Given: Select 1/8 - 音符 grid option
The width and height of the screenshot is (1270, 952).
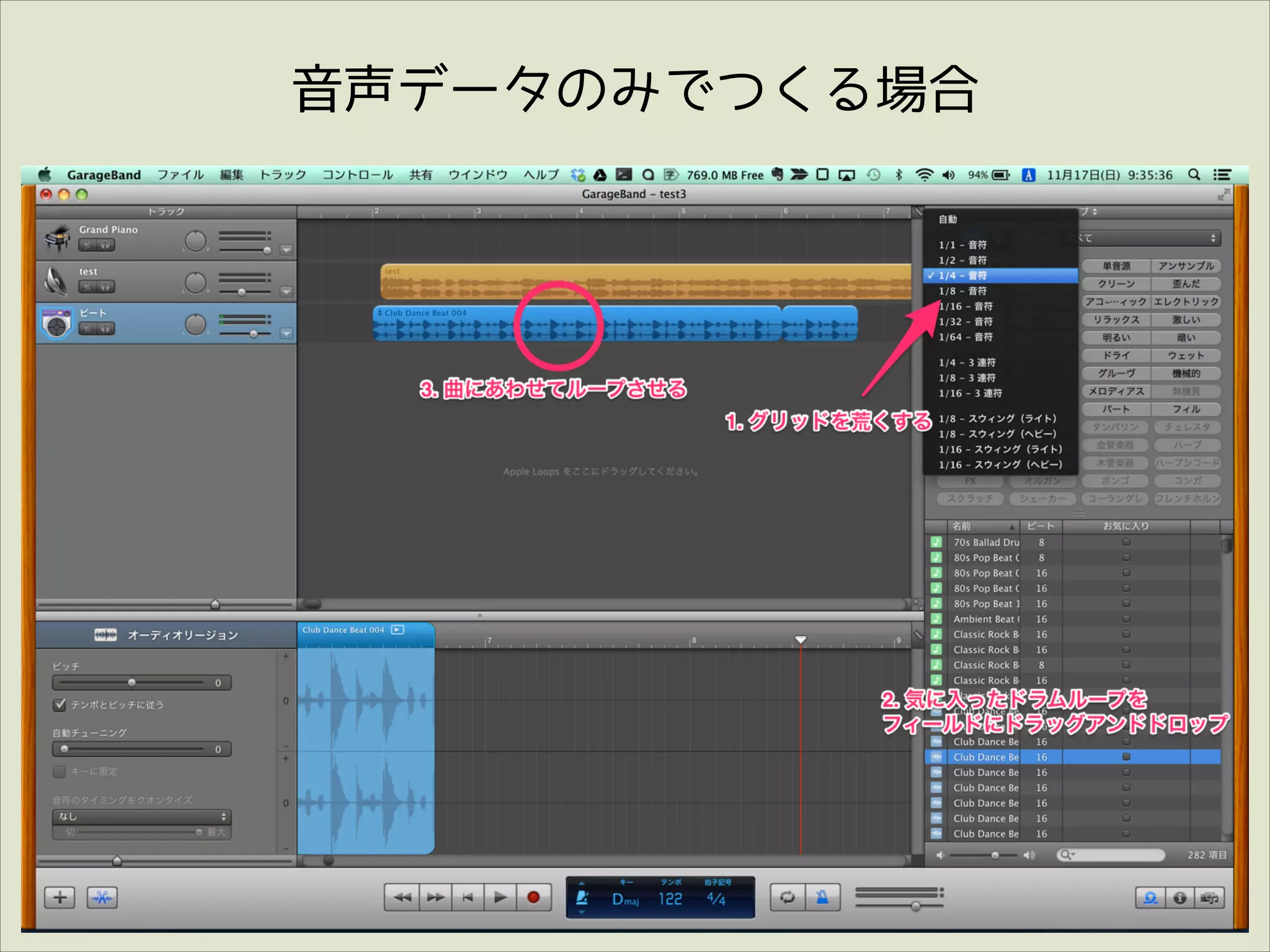Looking at the screenshot, I should (x=1000, y=291).
